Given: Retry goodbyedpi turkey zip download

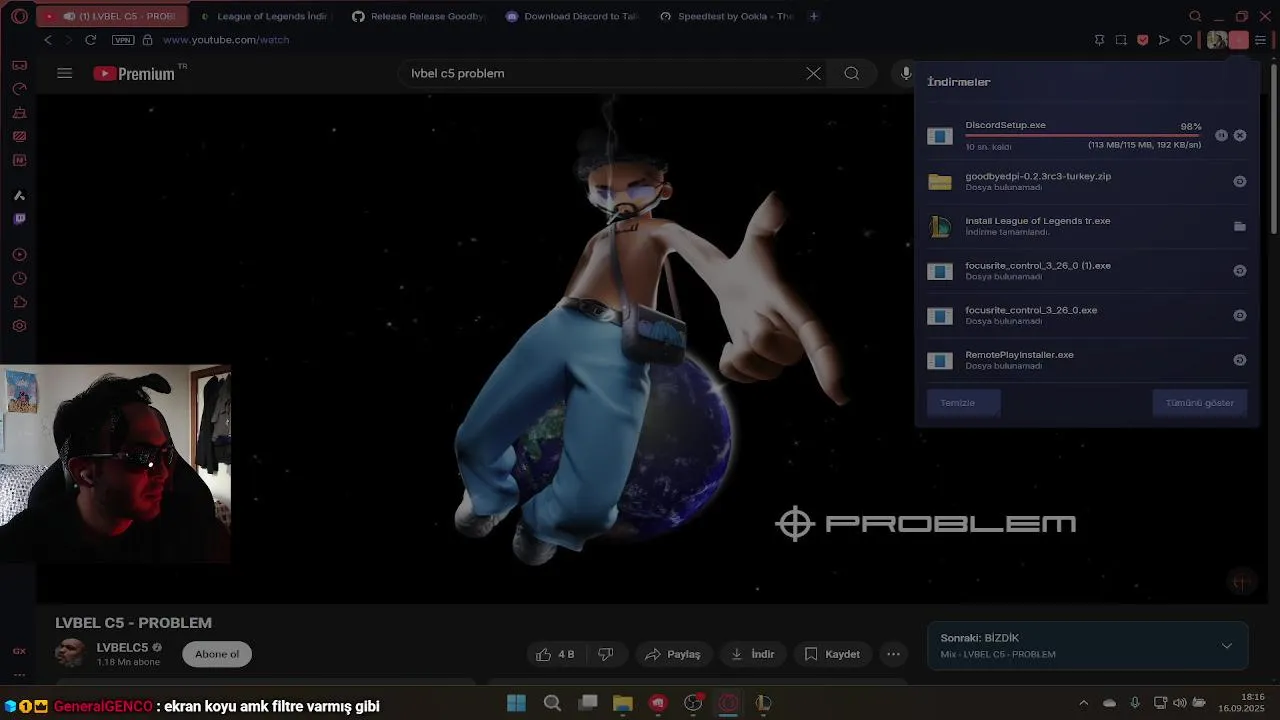Looking at the screenshot, I should click(1240, 181).
